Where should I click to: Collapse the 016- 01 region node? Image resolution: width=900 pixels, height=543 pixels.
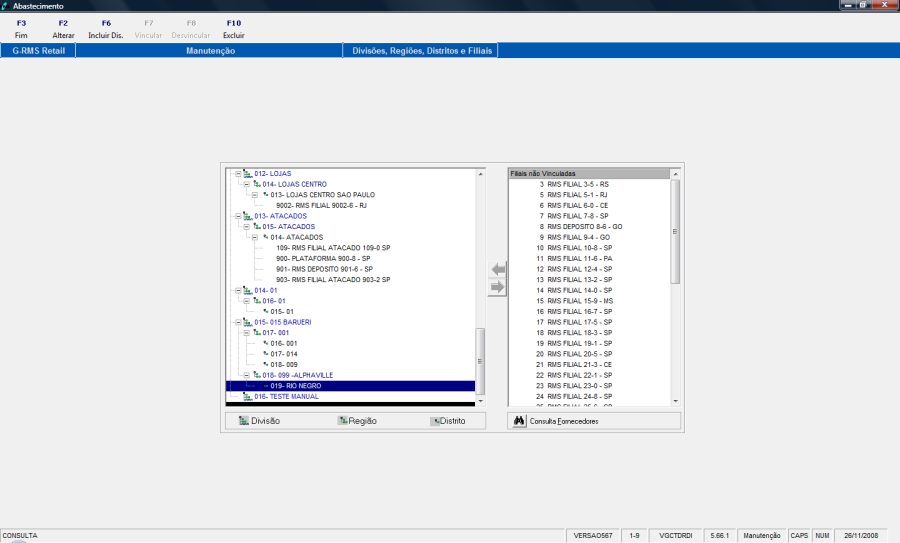(x=247, y=301)
